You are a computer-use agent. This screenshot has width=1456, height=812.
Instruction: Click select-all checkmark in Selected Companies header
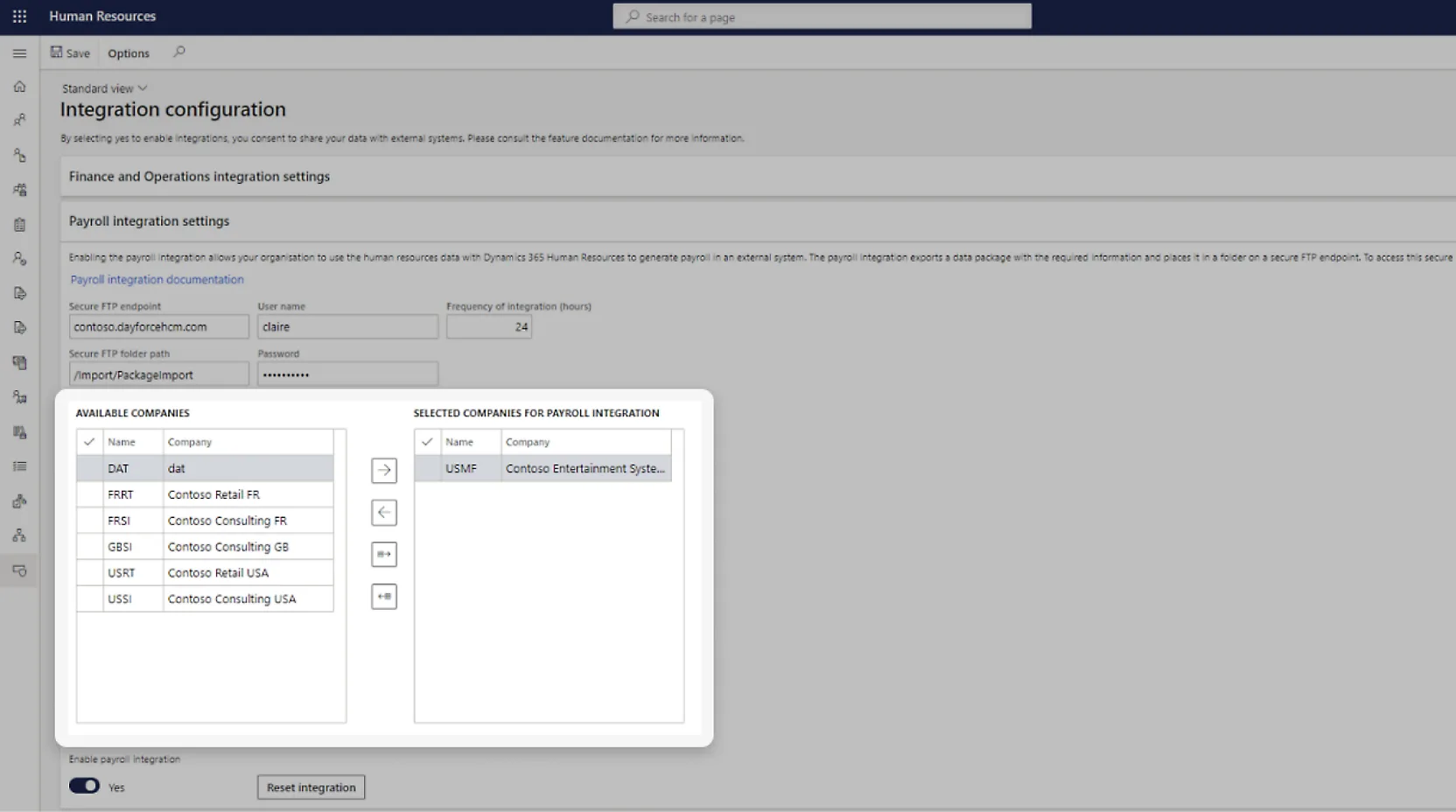pos(427,442)
